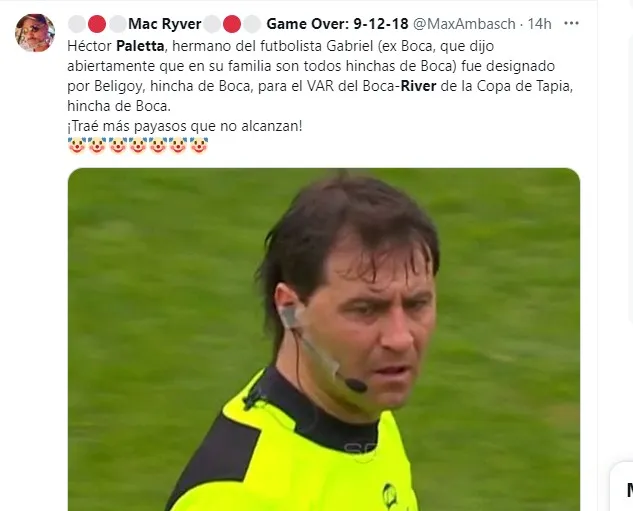Viewport: 633px width, 511px height.
Task: Open the tweet via its 14h timestamp
Action: click(x=539, y=24)
